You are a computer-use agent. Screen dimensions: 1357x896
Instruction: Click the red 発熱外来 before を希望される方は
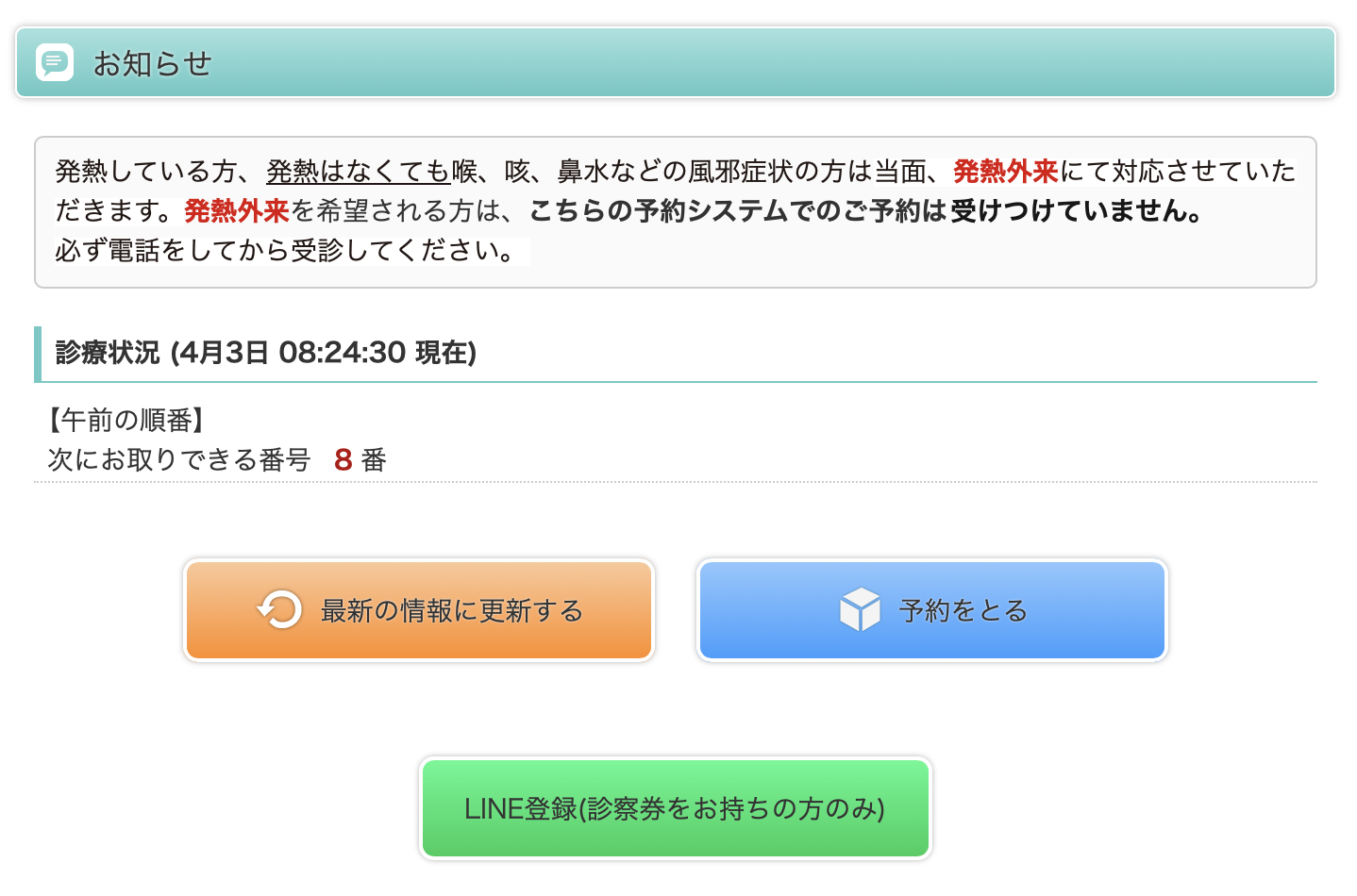tap(236, 211)
